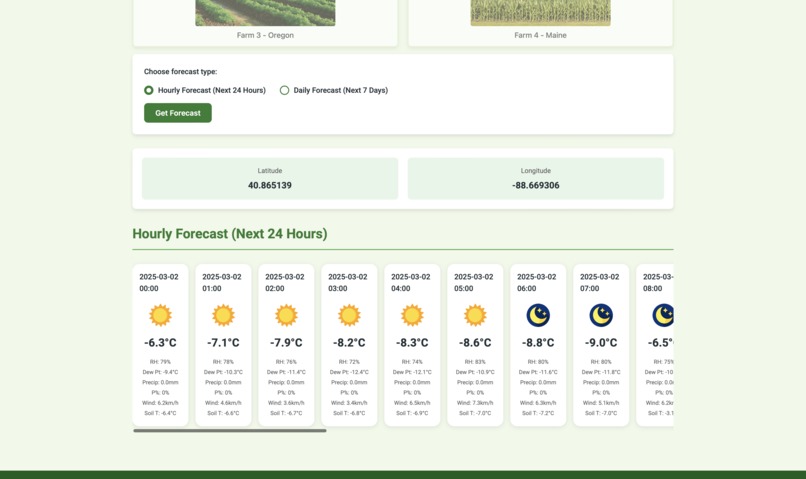Click the -9.0°C temperature reading
The height and width of the screenshot is (479, 806).
coord(601,342)
